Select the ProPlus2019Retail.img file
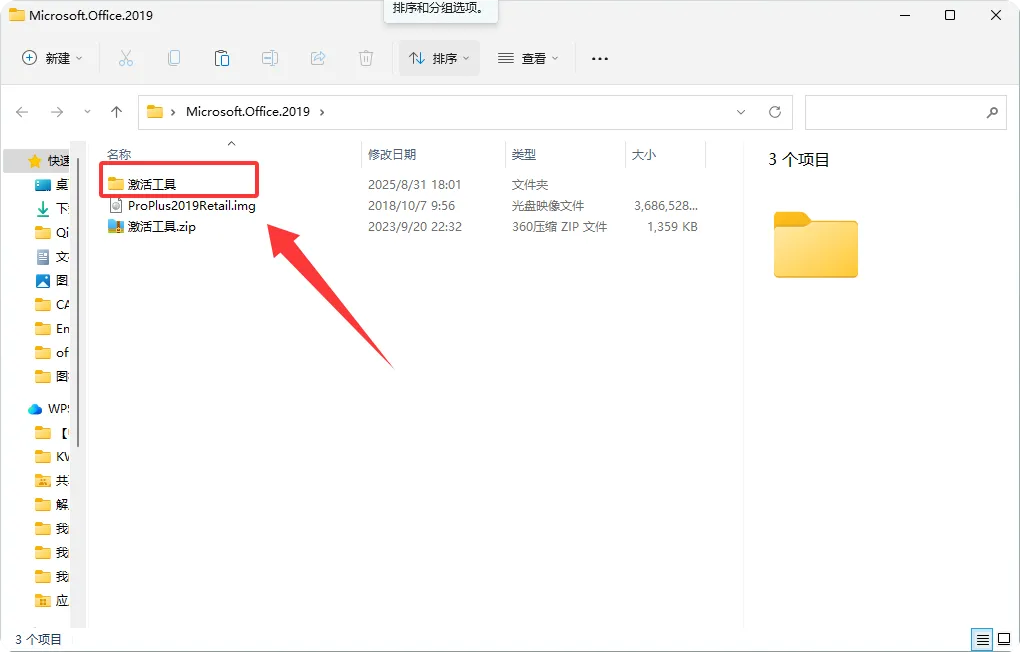Screen dimensions: 1020x652 coord(192,206)
